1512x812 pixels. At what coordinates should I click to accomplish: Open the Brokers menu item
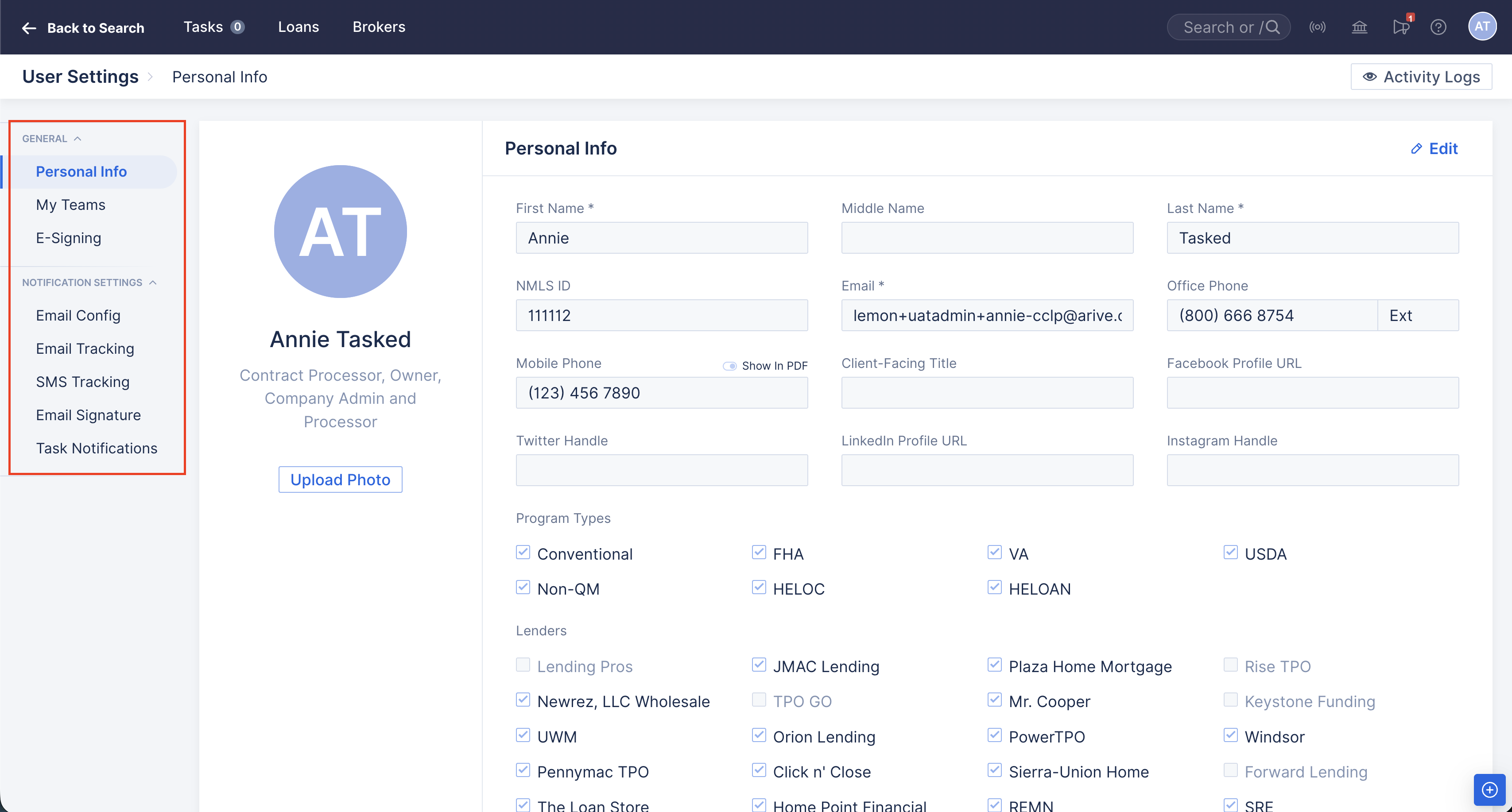coord(379,27)
